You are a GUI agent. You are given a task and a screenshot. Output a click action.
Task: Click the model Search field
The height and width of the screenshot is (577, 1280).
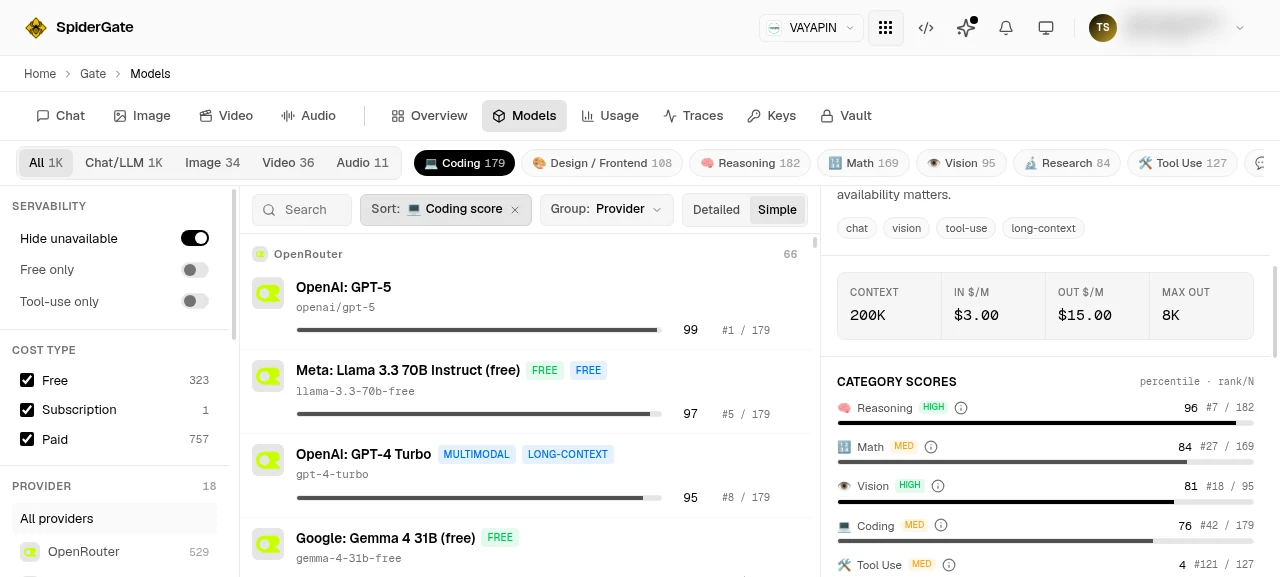point(302,210)
